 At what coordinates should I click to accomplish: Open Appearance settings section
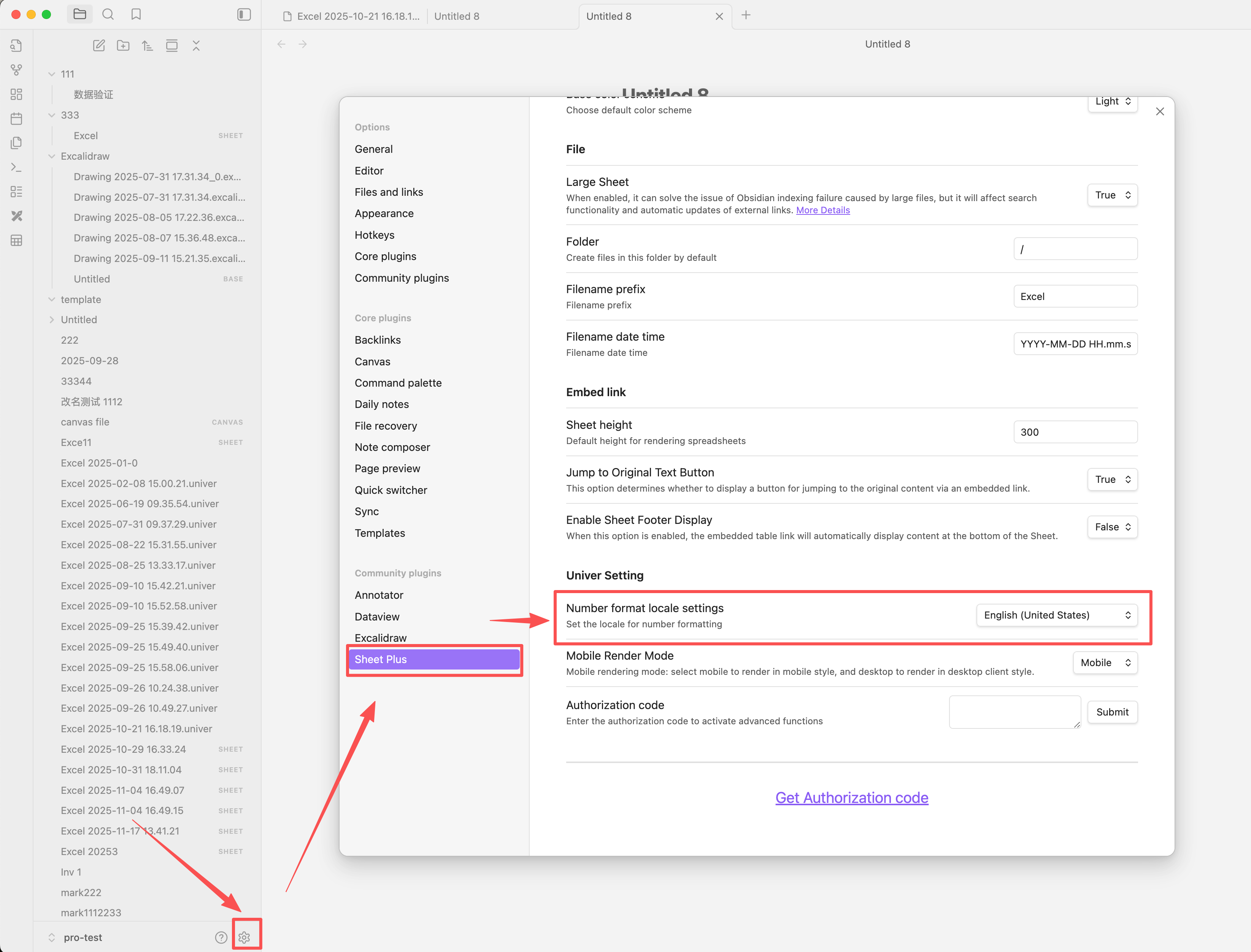click(x=384, y=214)
